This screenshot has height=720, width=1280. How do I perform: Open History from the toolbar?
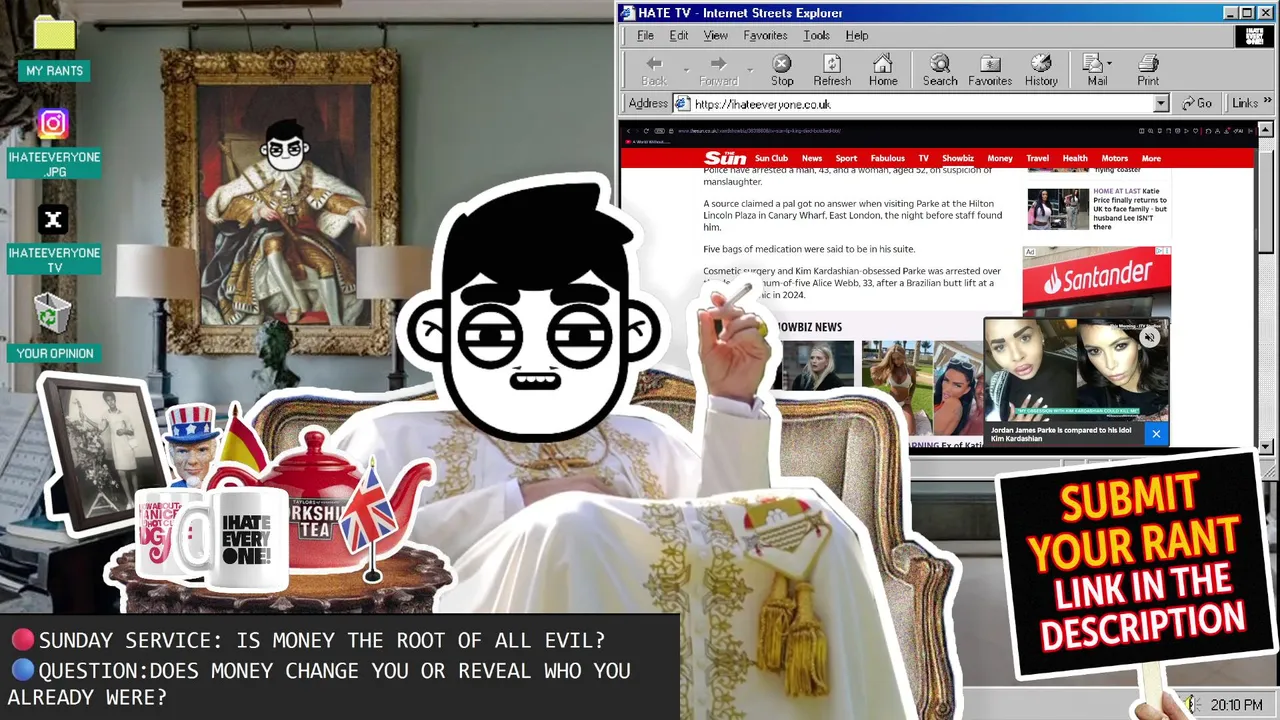click(x=1041, y=70)
